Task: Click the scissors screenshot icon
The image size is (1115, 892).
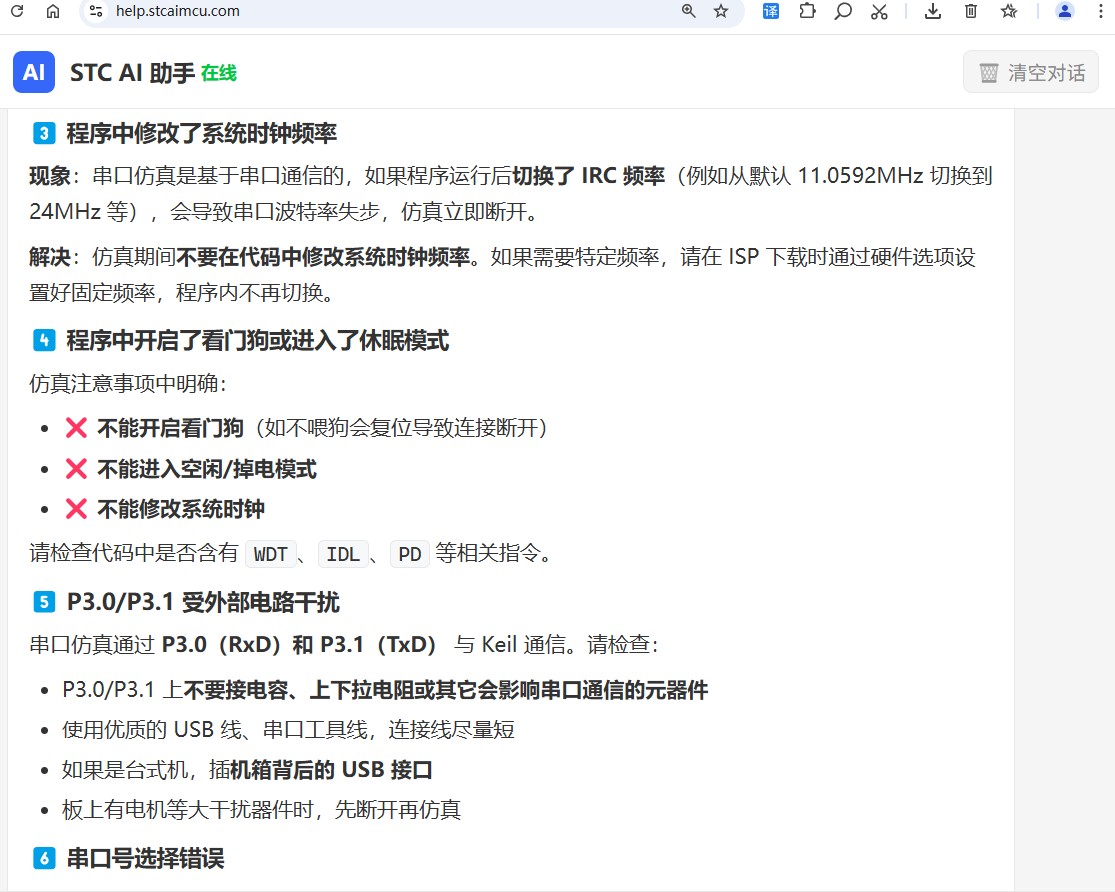Action: point(880,11)
